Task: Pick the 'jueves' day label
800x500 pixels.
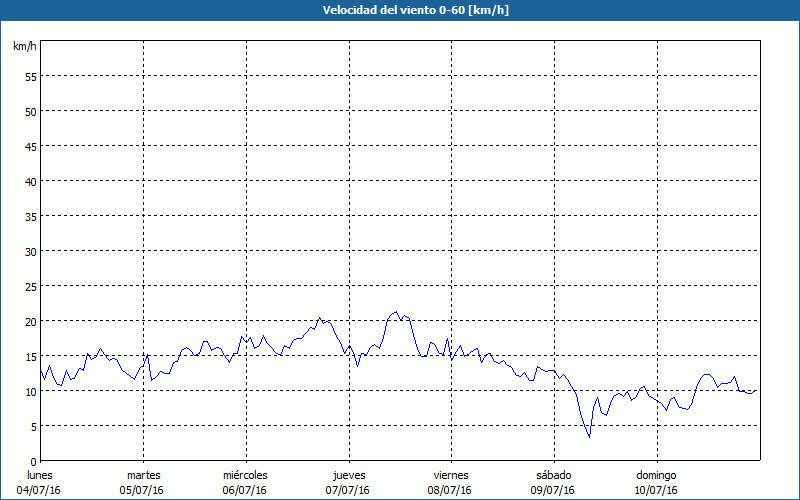Action: 348,475
